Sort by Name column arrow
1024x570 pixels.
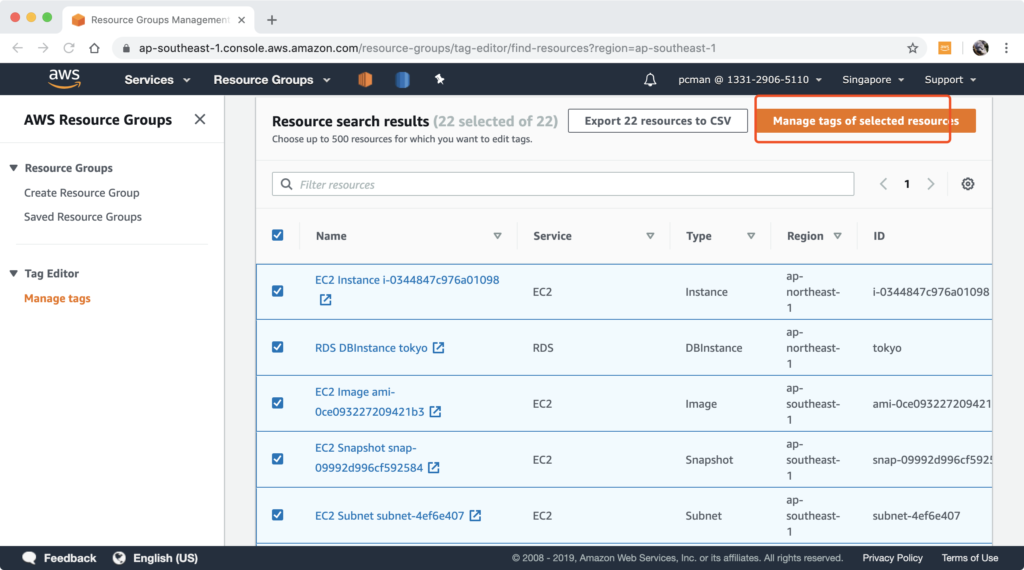498,236
